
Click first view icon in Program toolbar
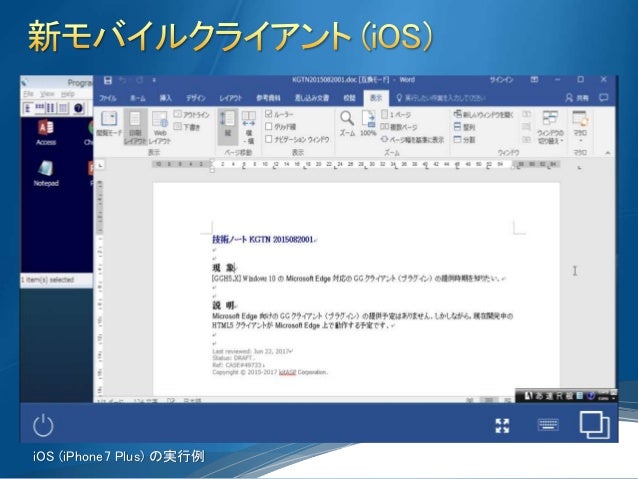28,108
